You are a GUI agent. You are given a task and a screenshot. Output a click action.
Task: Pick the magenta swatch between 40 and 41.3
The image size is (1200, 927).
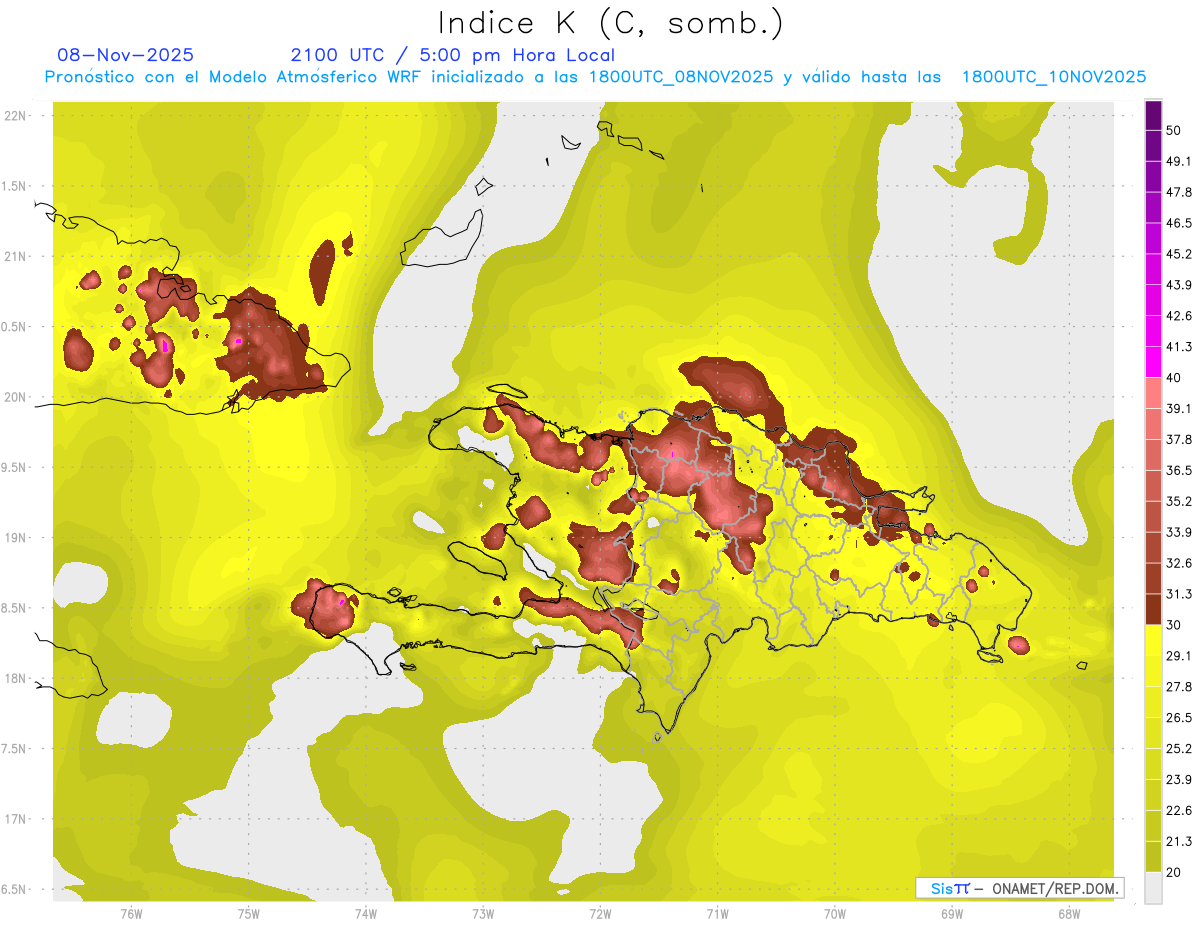point(1153,362)
